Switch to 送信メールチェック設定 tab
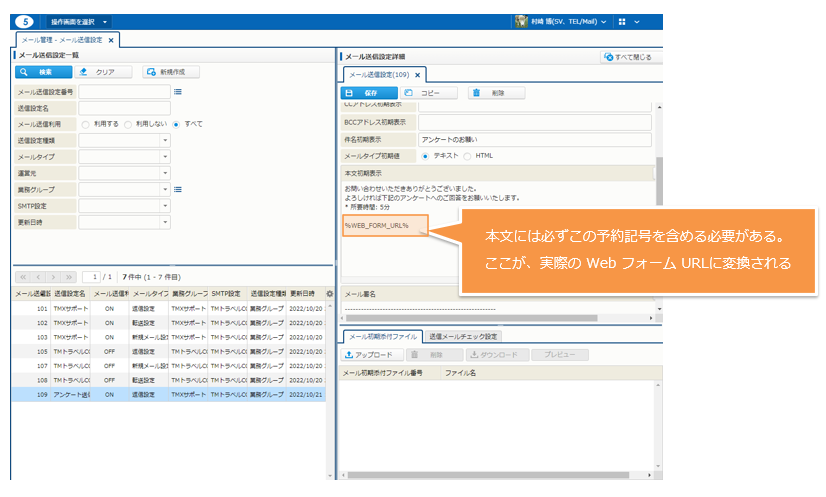Screen dimensions: 826x497 pos(464,337)
